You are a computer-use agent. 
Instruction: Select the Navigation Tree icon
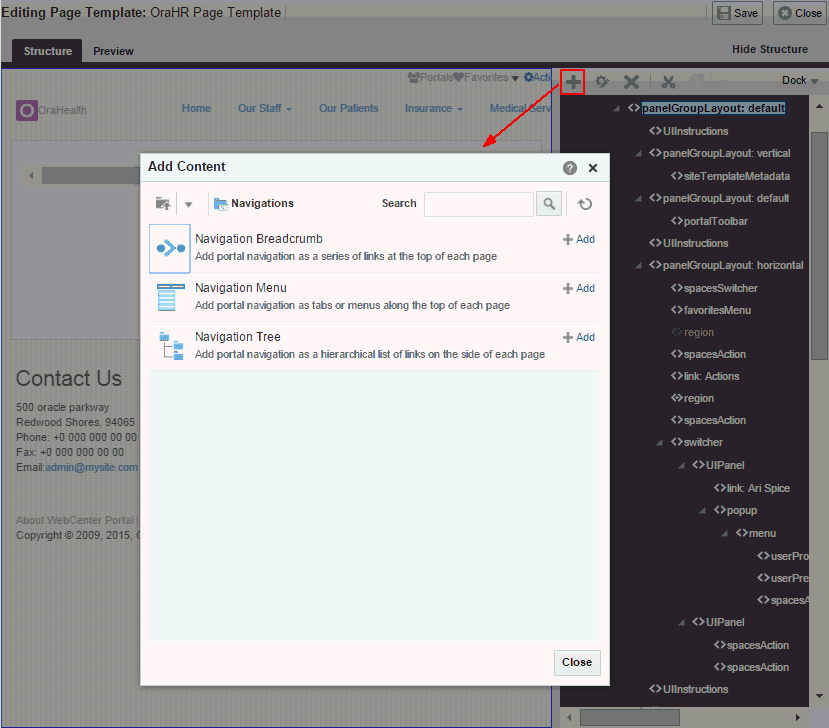click(x=171, y=346)
